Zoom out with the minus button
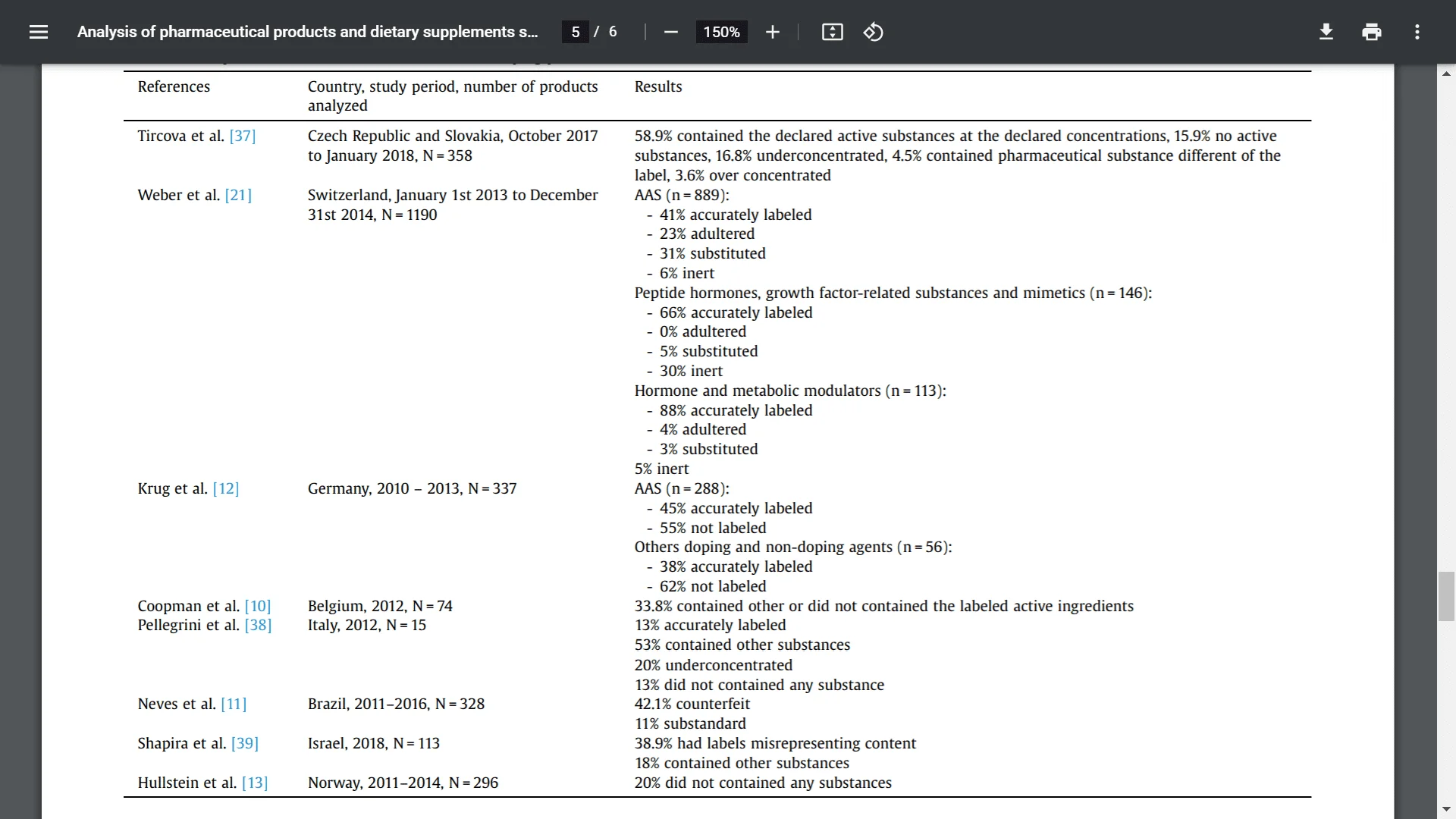This screenshot has height=819, width=1456. pos(670,32)
